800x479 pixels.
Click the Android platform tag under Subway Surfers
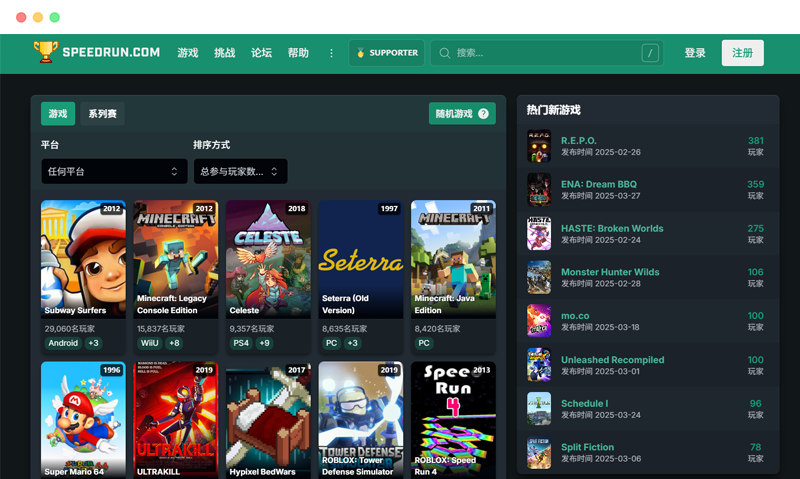pos(63,343)
